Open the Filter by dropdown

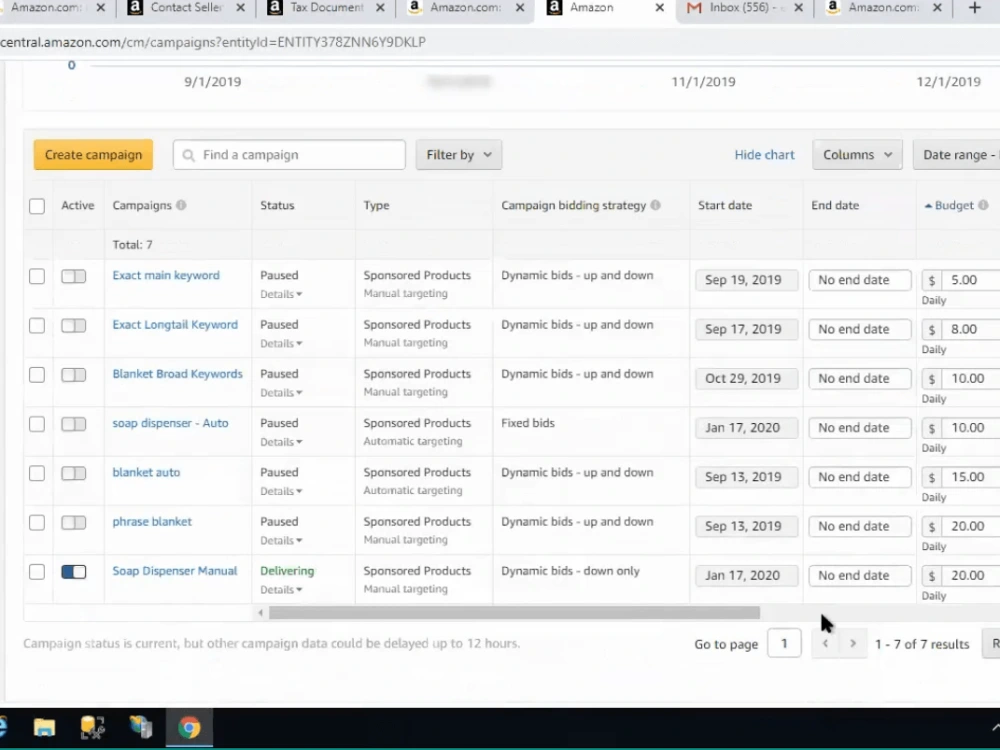[x=459, y=155]
